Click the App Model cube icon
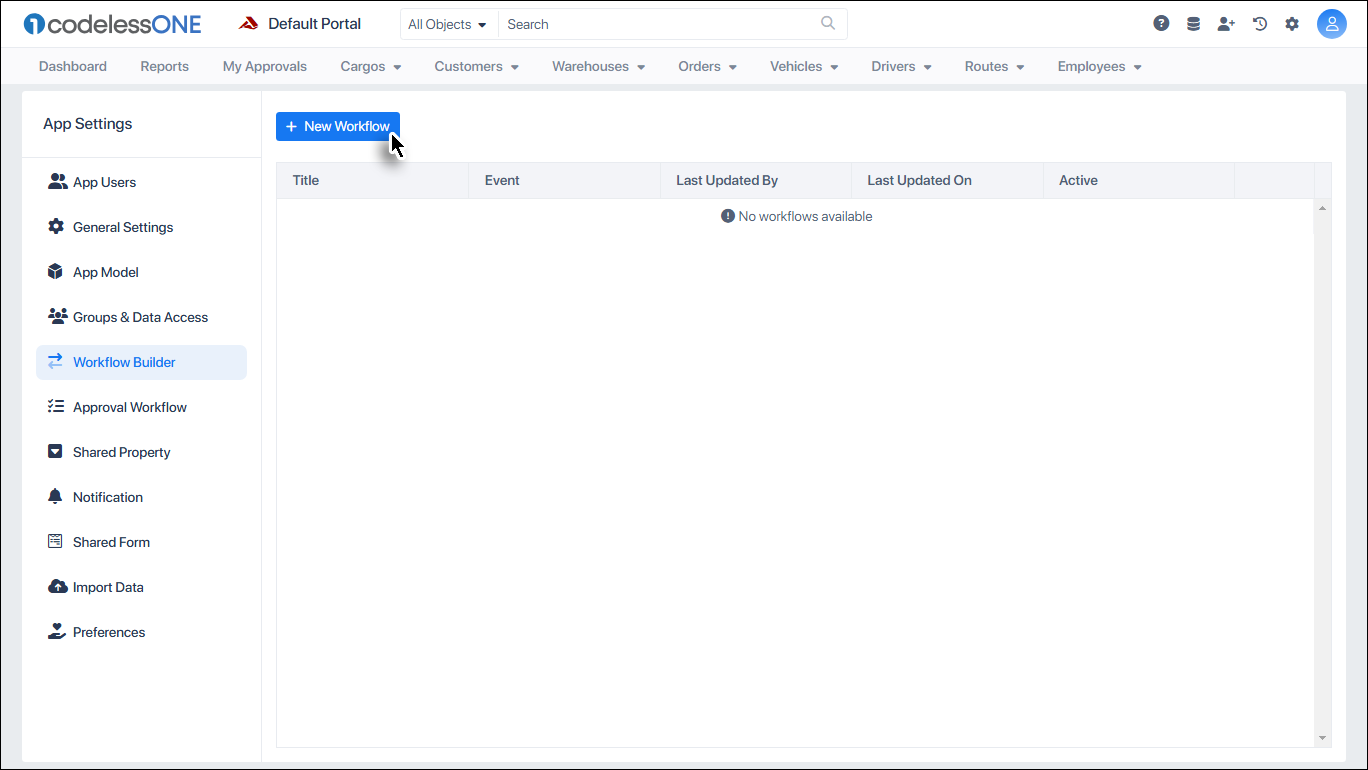The image size is (1368, 770). (56, 272)
